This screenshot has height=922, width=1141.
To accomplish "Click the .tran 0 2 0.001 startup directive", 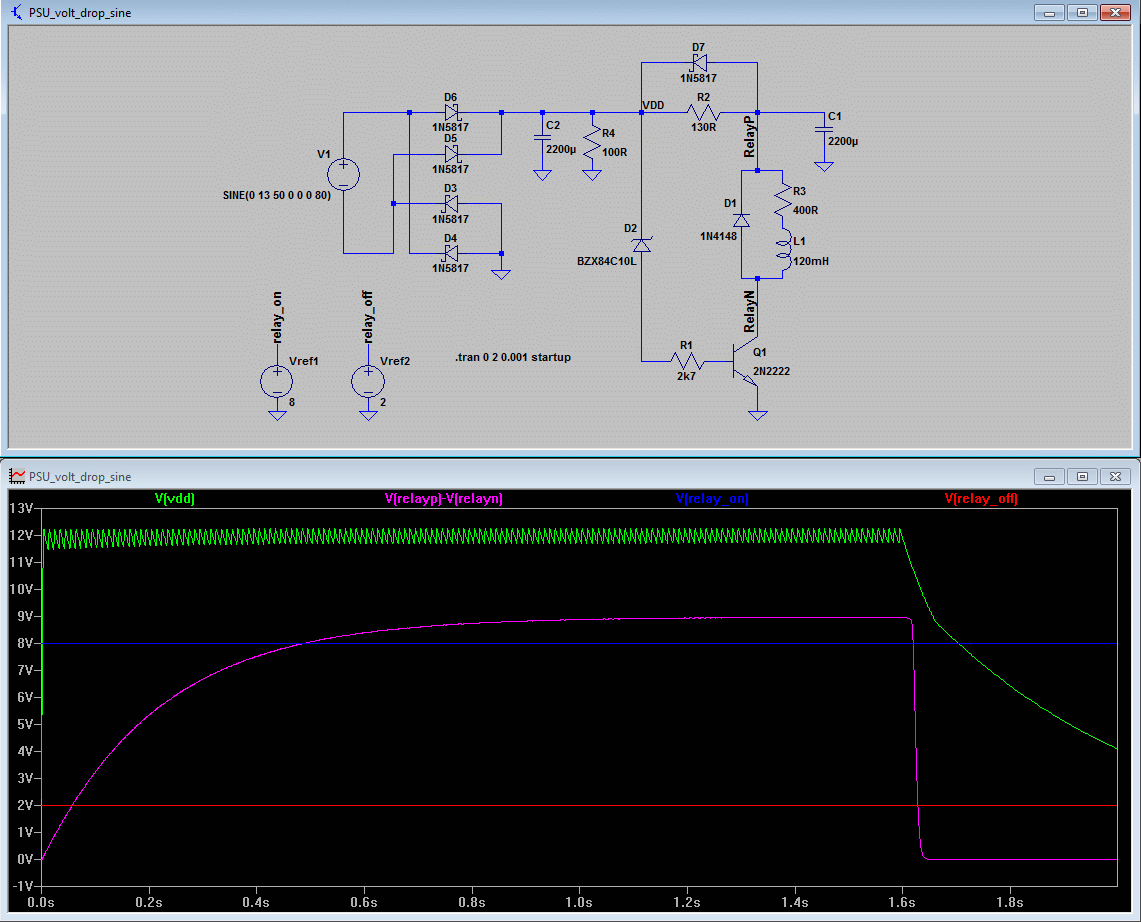I will [512, 357].
